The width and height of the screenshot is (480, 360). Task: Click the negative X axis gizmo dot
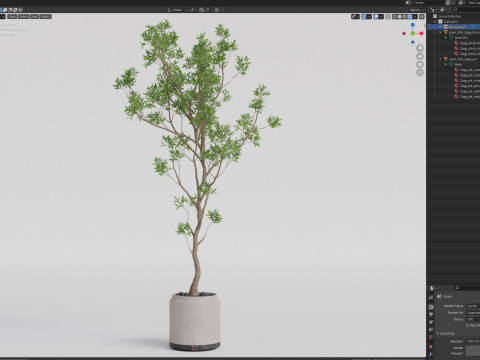404,33
